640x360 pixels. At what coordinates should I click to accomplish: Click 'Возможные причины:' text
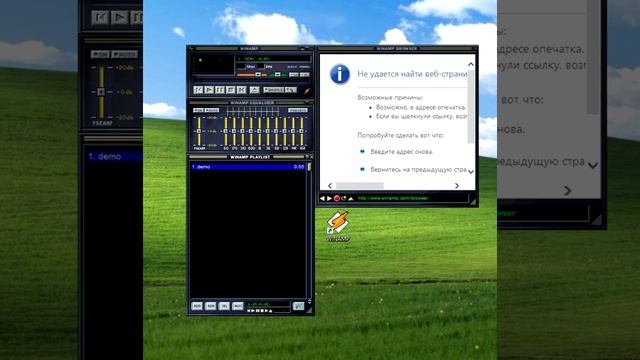[390, 98]
